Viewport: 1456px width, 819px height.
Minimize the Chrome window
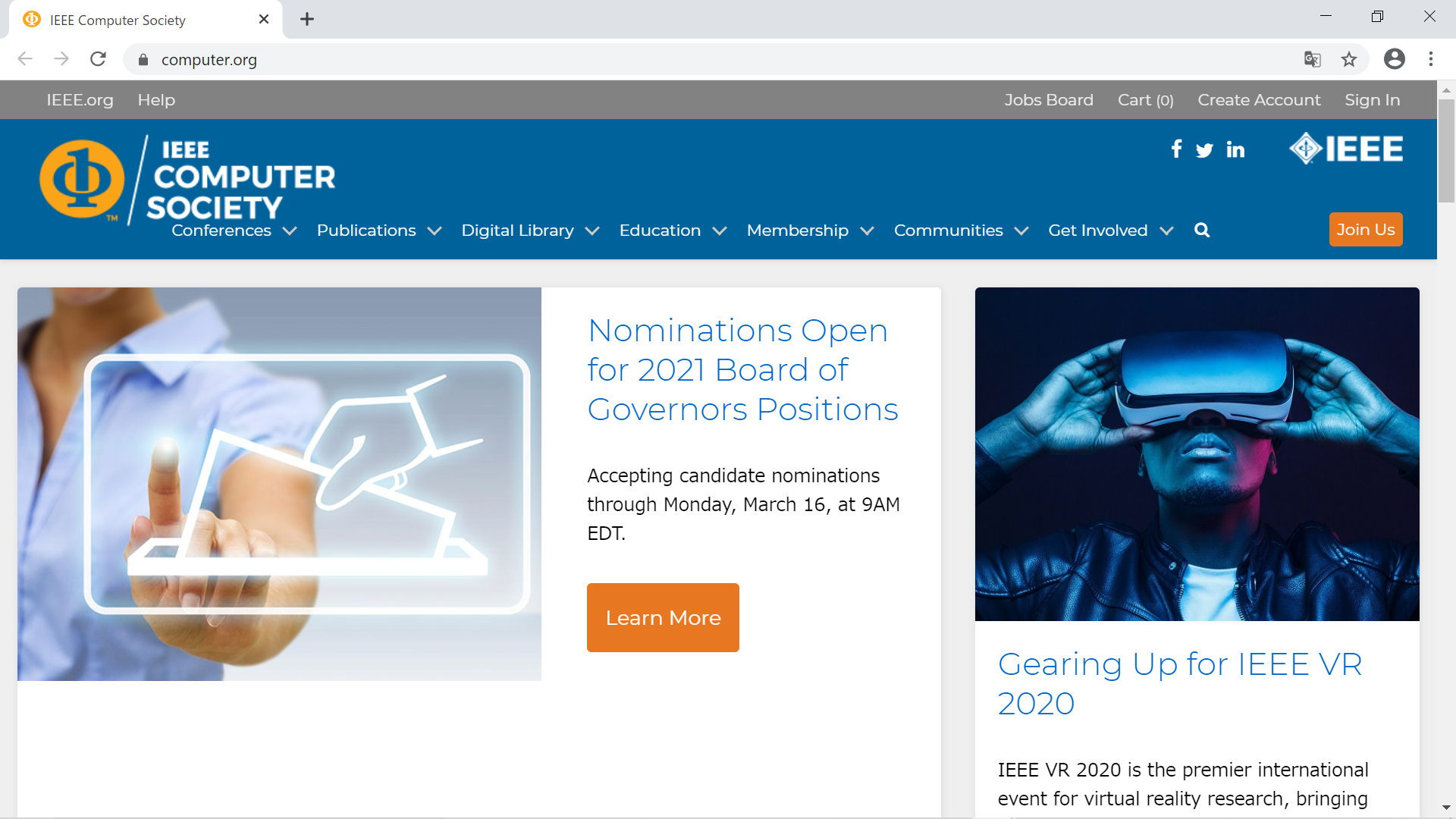(1326, 17)
